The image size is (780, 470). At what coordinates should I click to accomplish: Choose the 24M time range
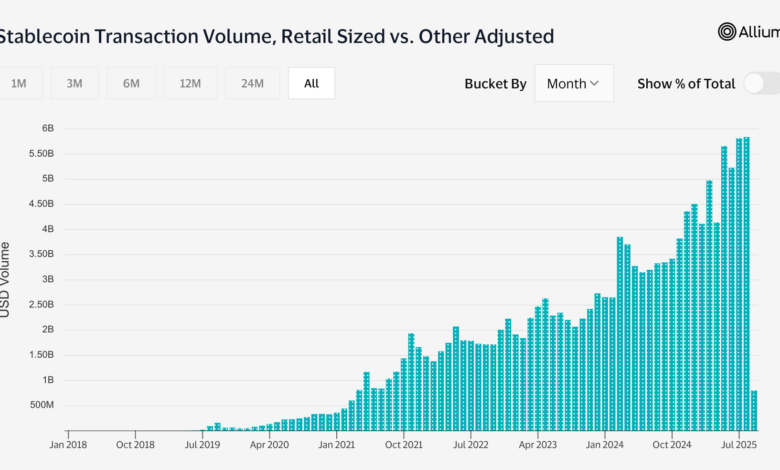252,84
